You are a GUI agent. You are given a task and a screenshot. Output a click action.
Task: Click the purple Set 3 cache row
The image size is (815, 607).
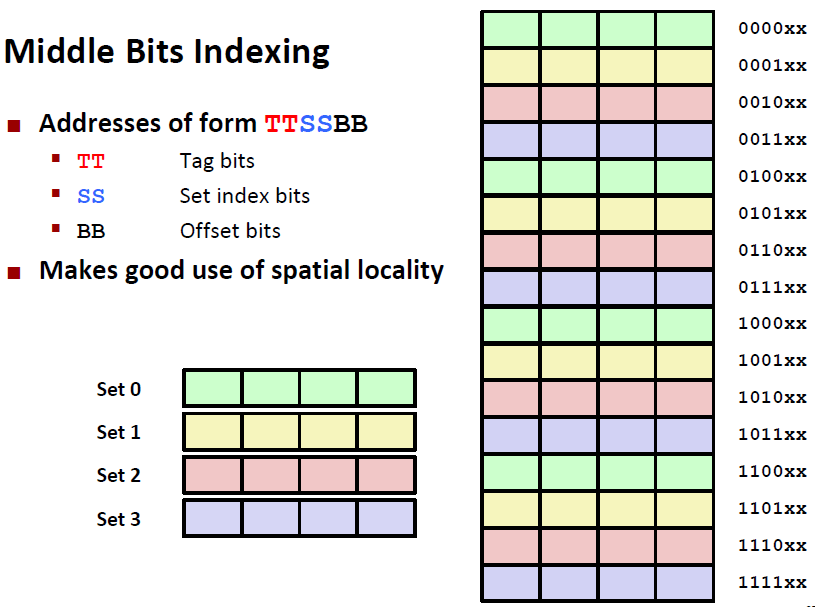(x=299, y=518)
